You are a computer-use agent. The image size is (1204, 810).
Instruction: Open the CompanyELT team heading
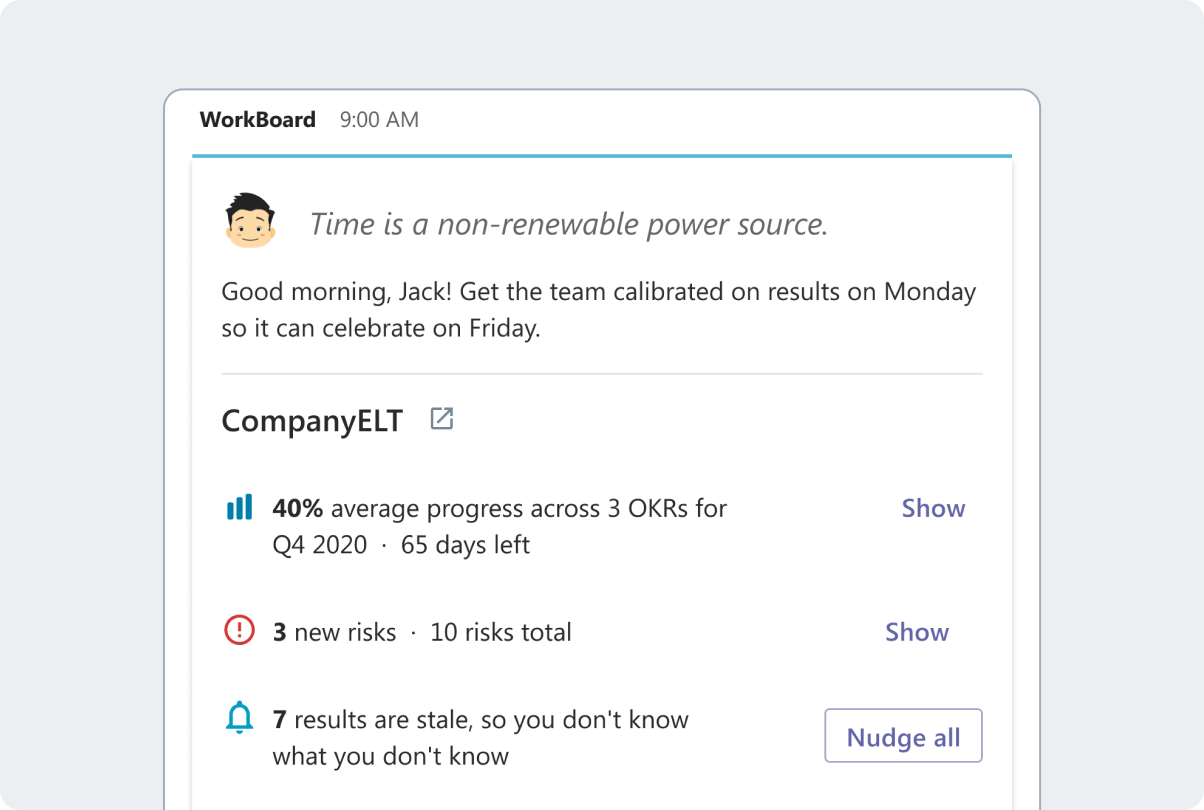click(x=312, y=420)
